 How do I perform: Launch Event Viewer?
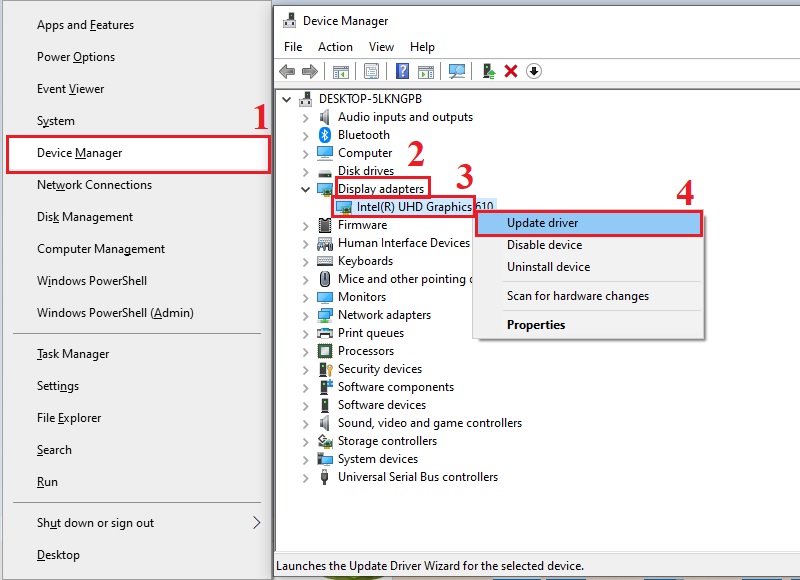[x=138, y=89]
